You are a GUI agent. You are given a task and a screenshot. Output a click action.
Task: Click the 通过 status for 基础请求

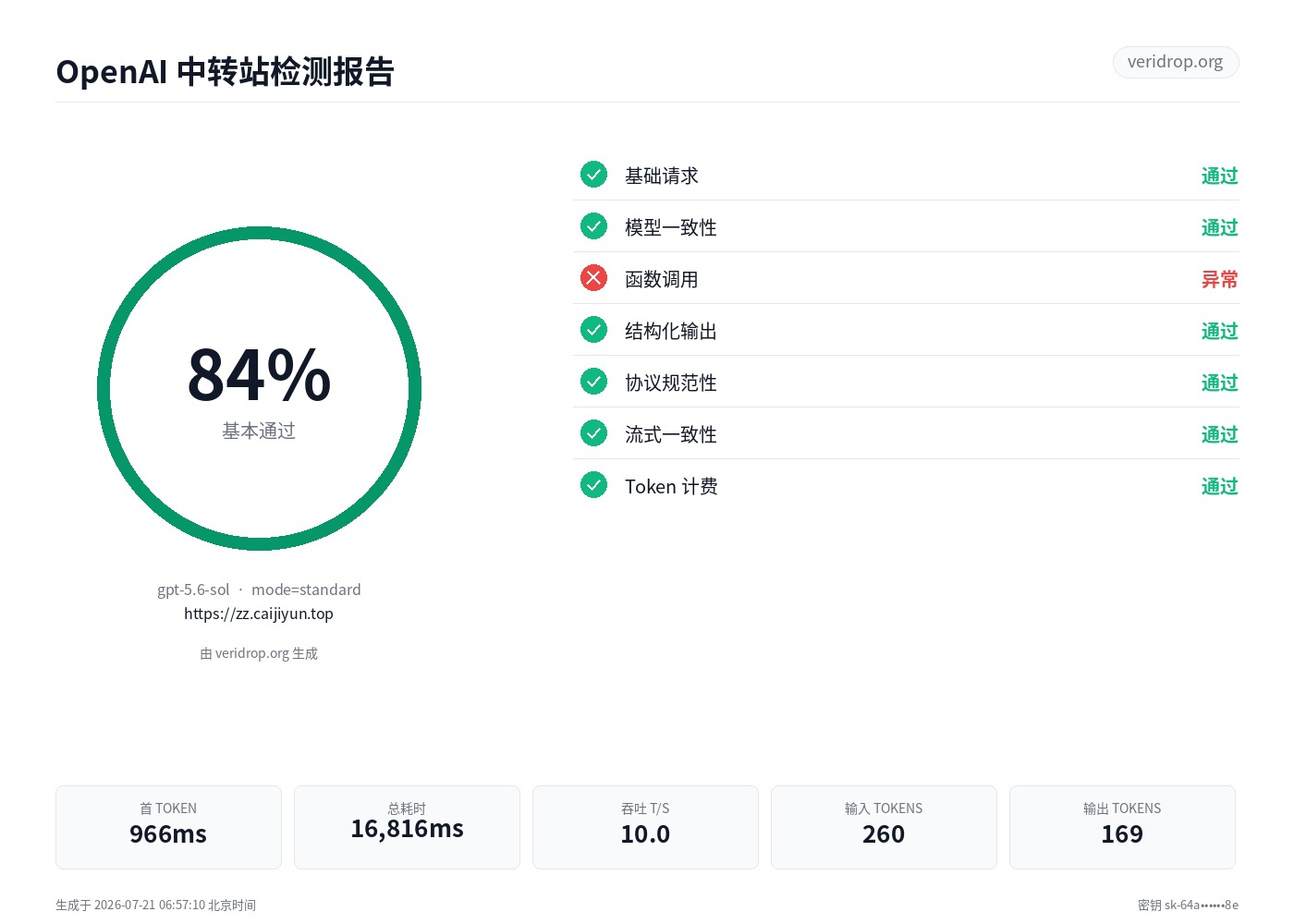(1219, 176)
